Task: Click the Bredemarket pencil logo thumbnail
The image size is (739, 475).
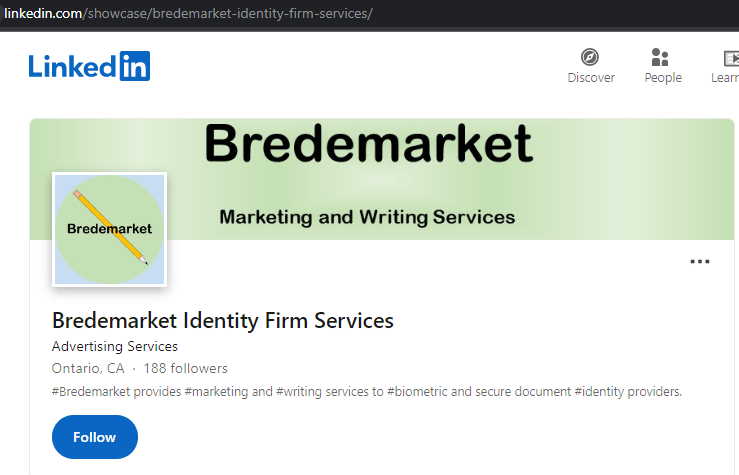Action: [109, 229]
